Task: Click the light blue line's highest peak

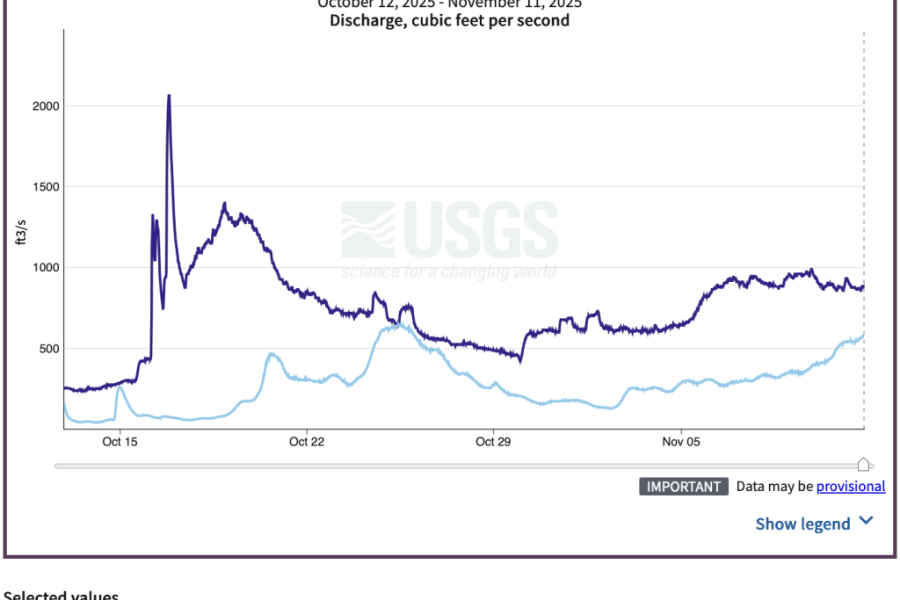Action: [x=397, y=323]
